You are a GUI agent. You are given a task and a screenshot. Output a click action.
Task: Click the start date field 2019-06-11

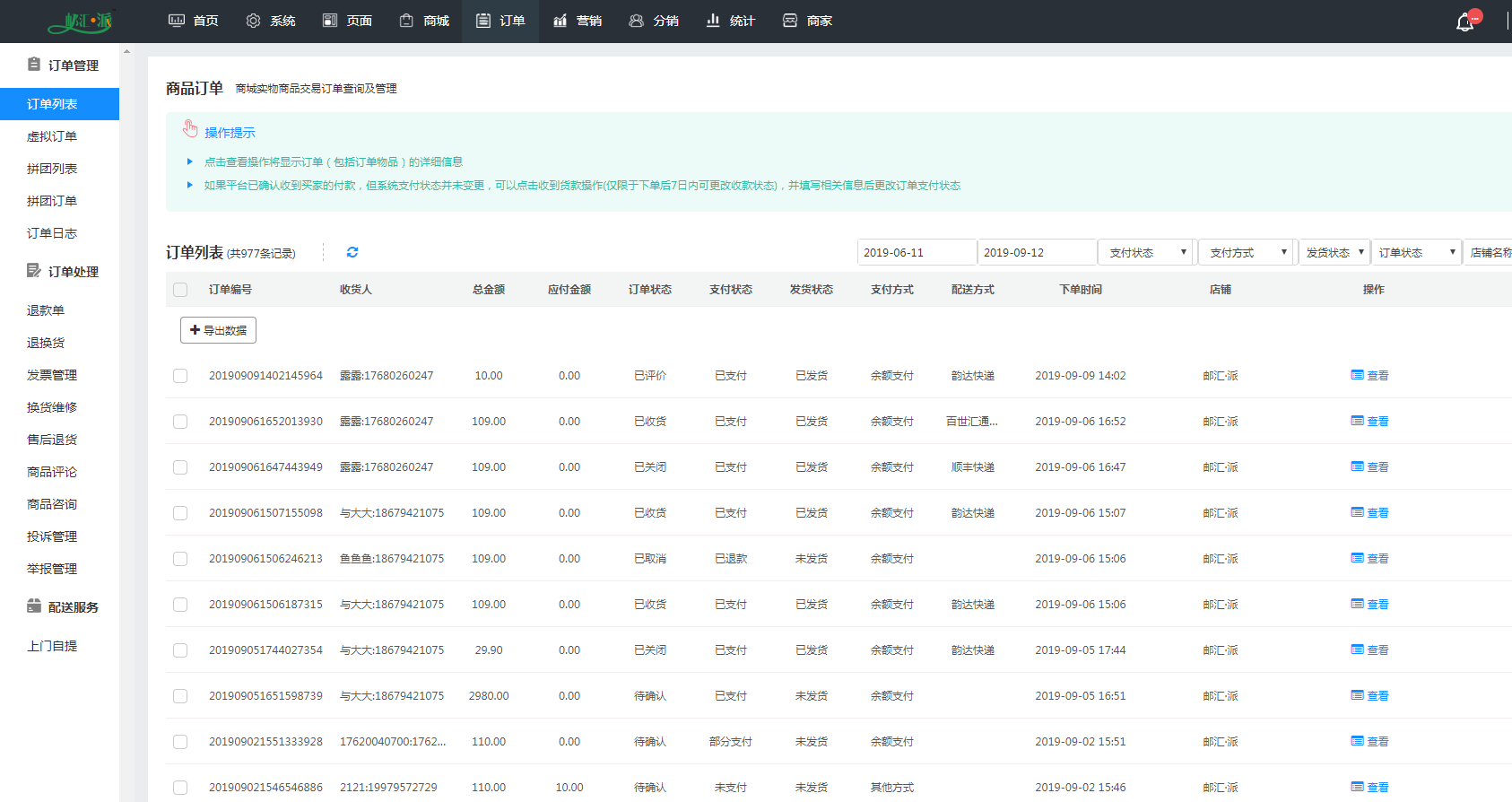(x=916, y=252)
